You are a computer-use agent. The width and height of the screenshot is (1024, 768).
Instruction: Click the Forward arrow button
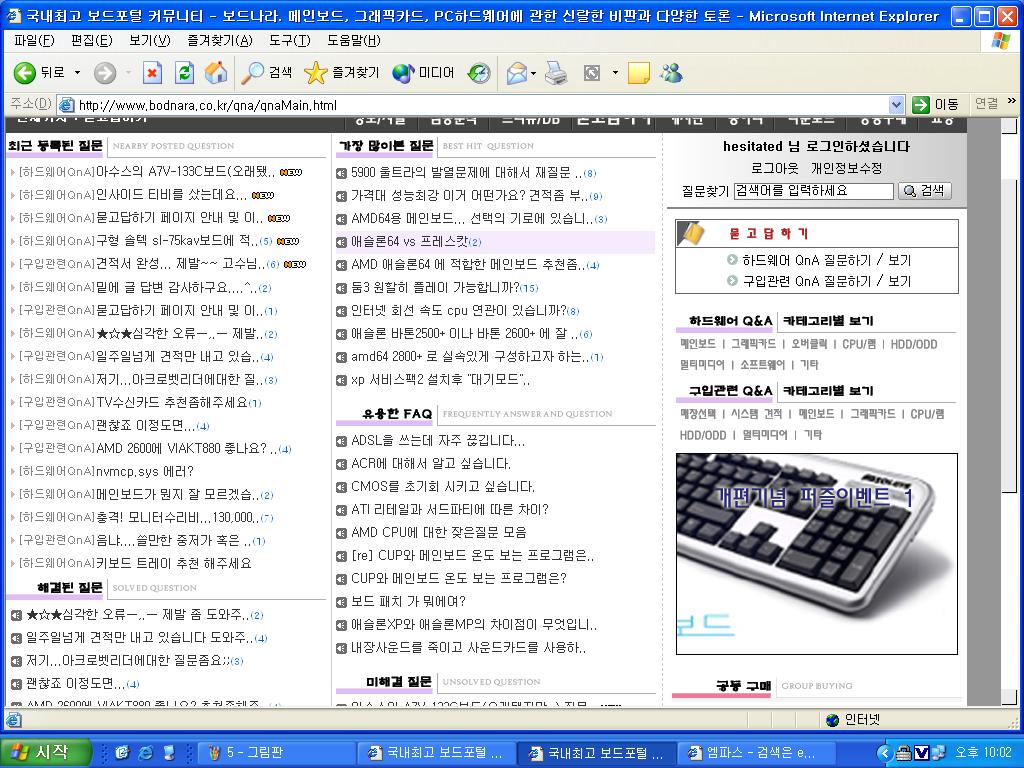click(x=104, y=72)
